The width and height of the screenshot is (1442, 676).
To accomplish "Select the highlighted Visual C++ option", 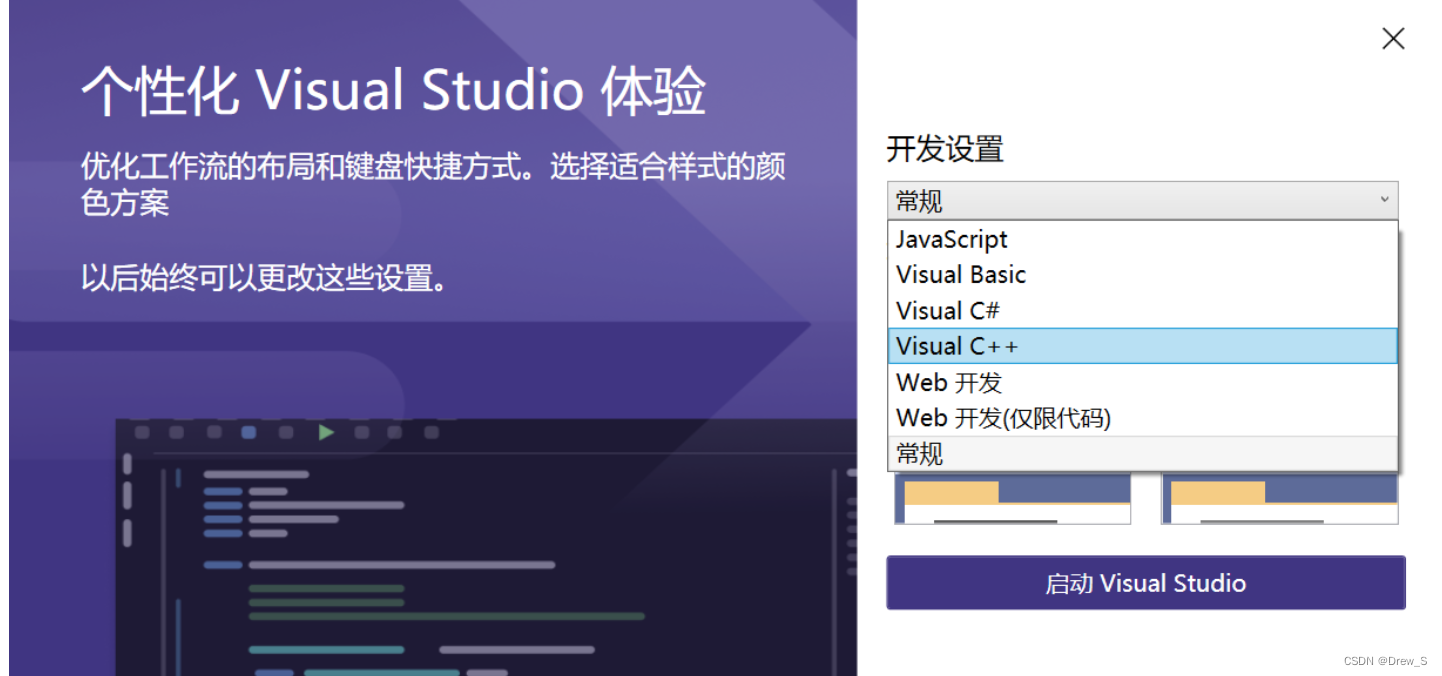I will point(1142,346).
